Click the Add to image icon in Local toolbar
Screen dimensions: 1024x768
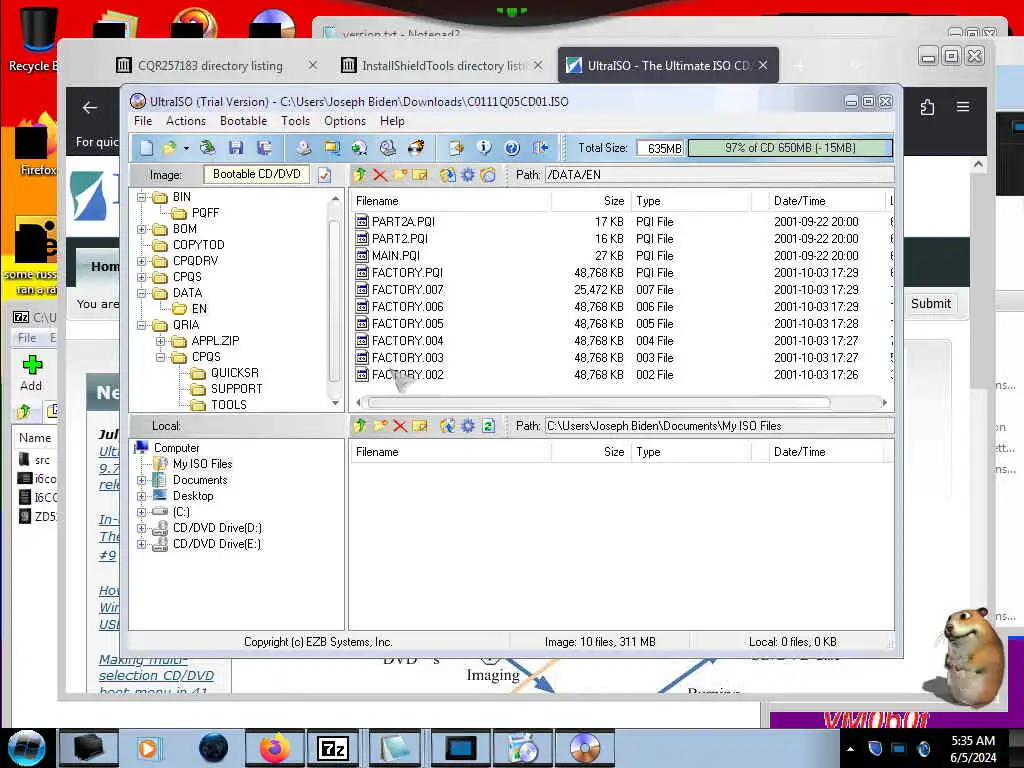point(448,426)
